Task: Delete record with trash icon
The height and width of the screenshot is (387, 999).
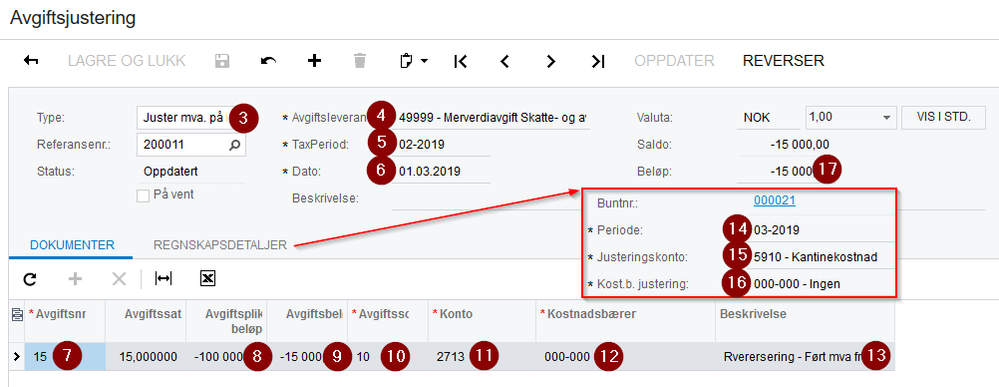Action: 360,61
